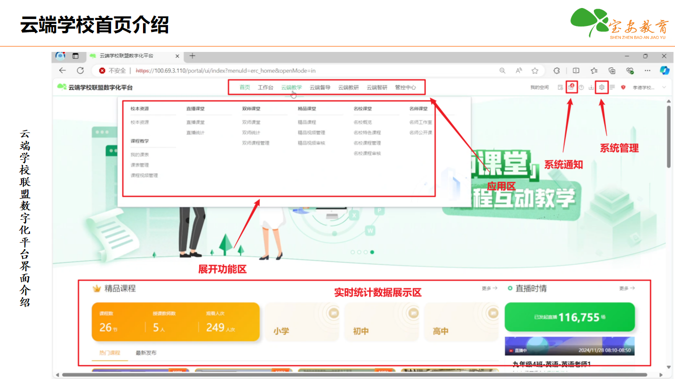Close the 云端学校联盟数字化平台 tab

[177, 56]
